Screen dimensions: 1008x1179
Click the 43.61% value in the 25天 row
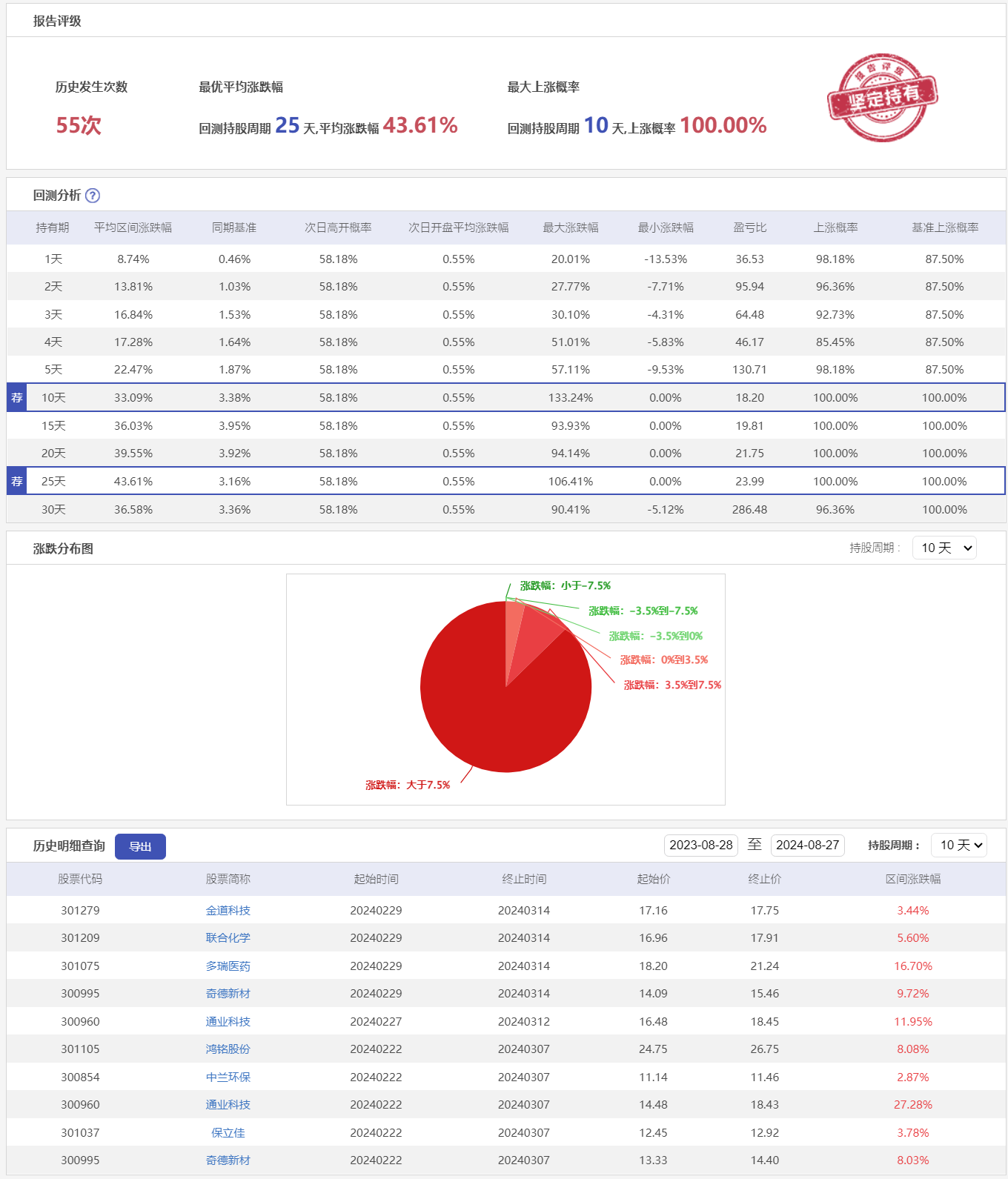coord(133,482)
